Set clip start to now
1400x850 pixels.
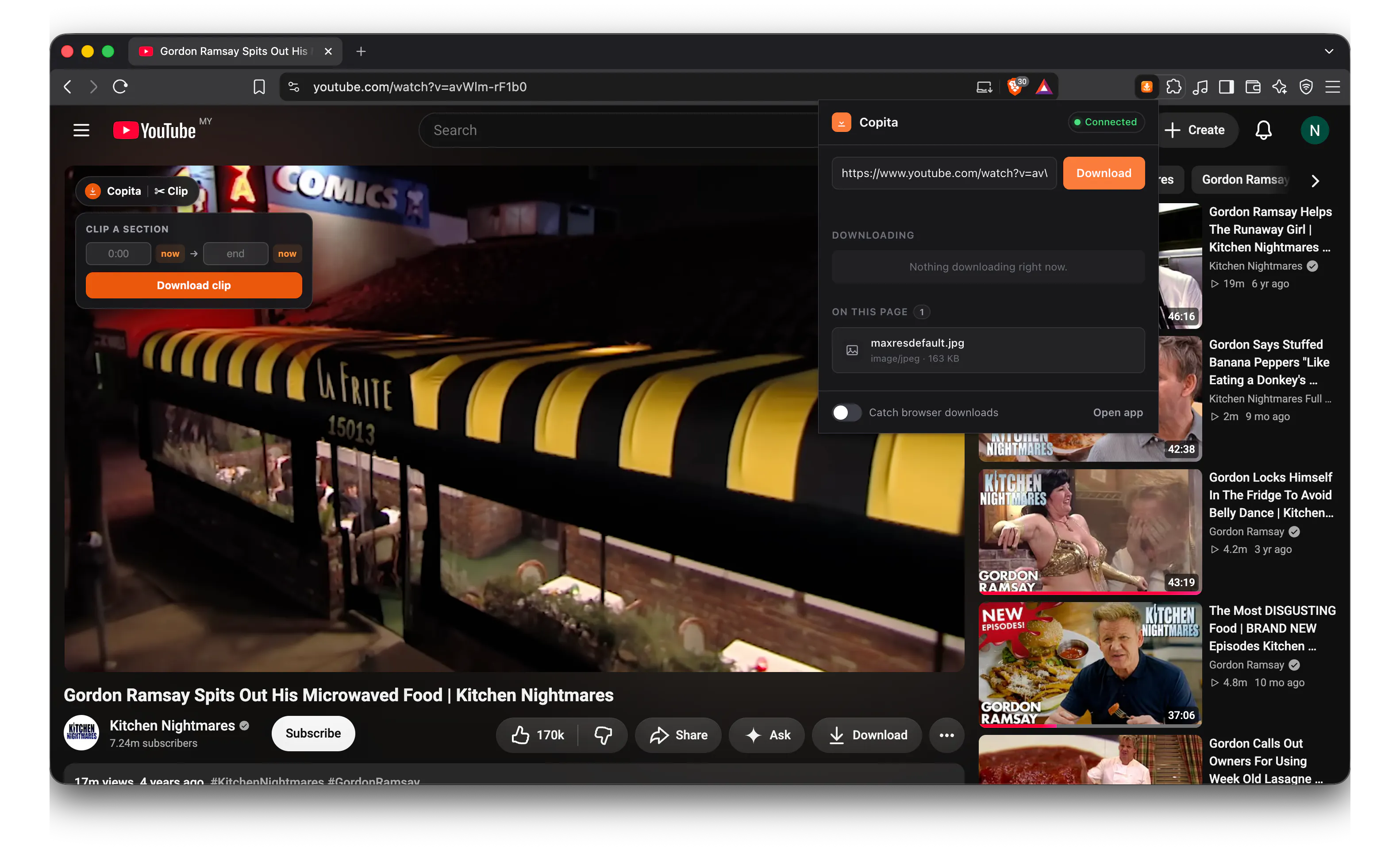point(170,254)
